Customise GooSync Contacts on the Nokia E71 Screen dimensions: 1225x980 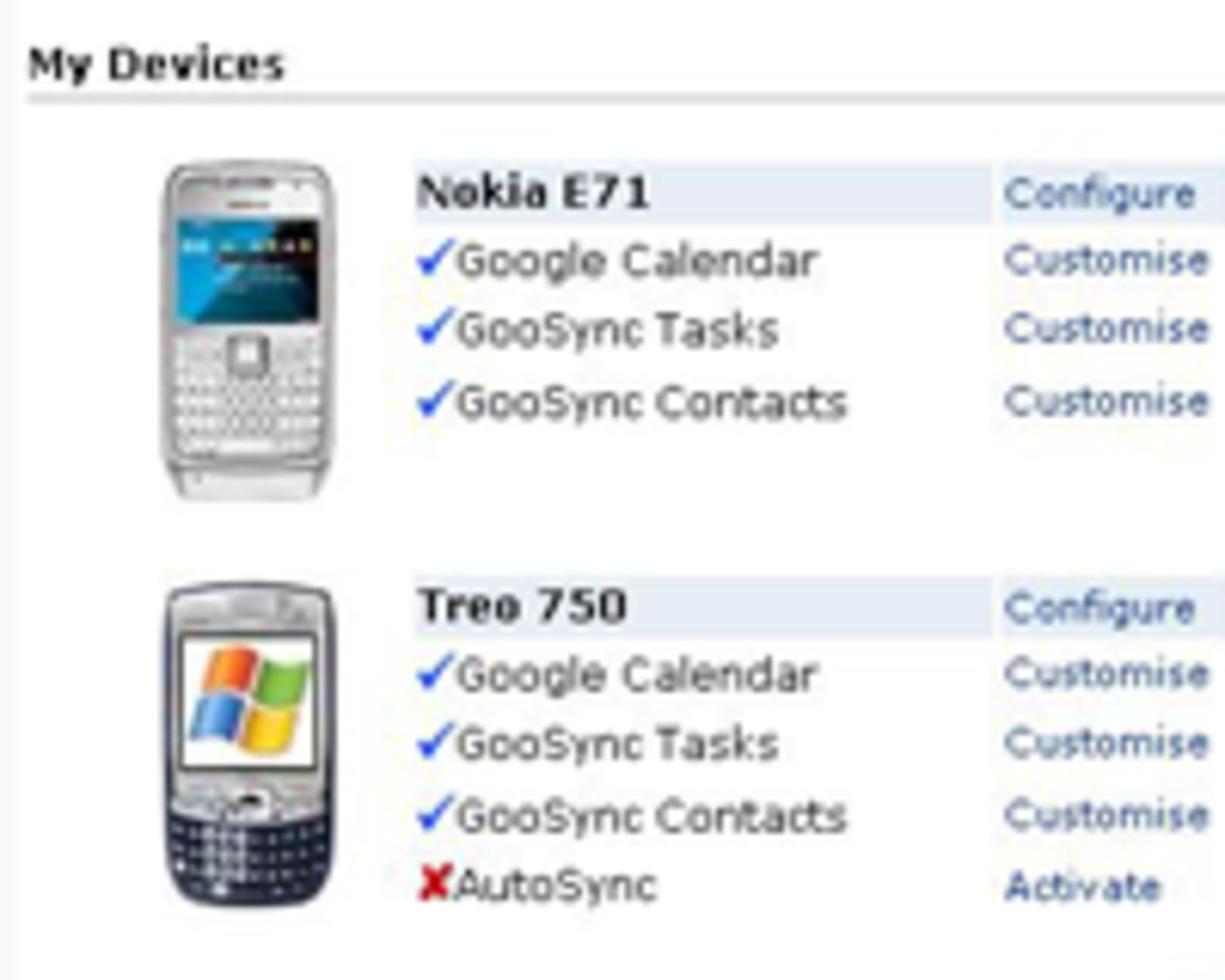click(1106, 401)
